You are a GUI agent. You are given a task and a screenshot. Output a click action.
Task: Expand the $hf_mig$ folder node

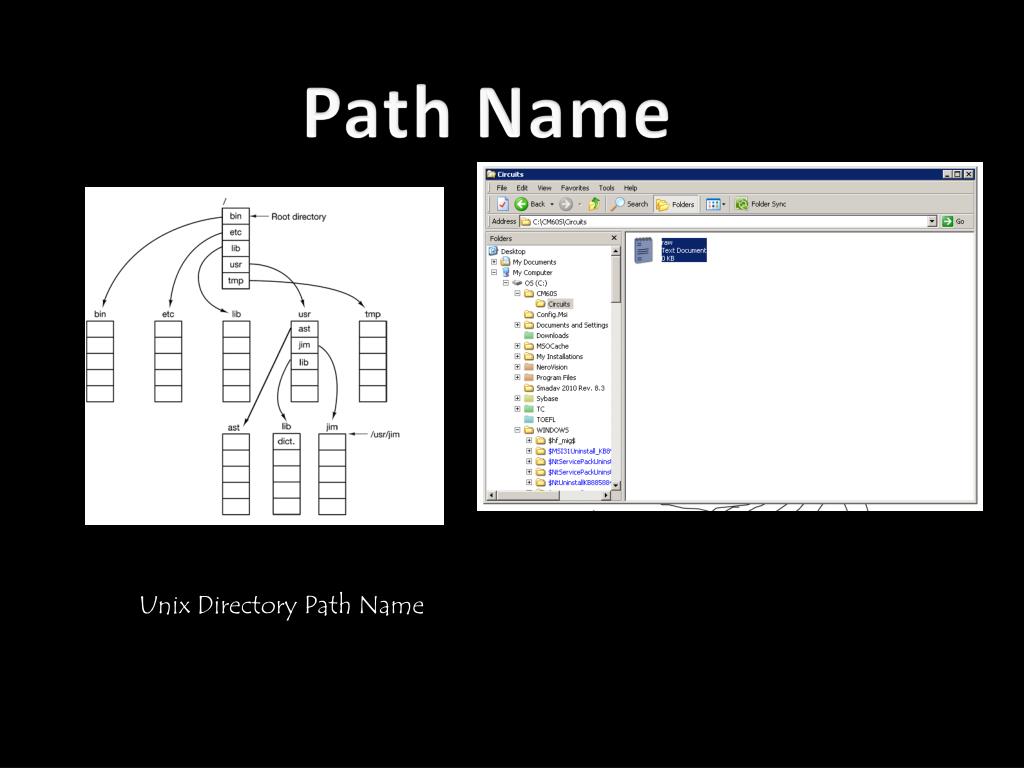[x=529, y=440]
